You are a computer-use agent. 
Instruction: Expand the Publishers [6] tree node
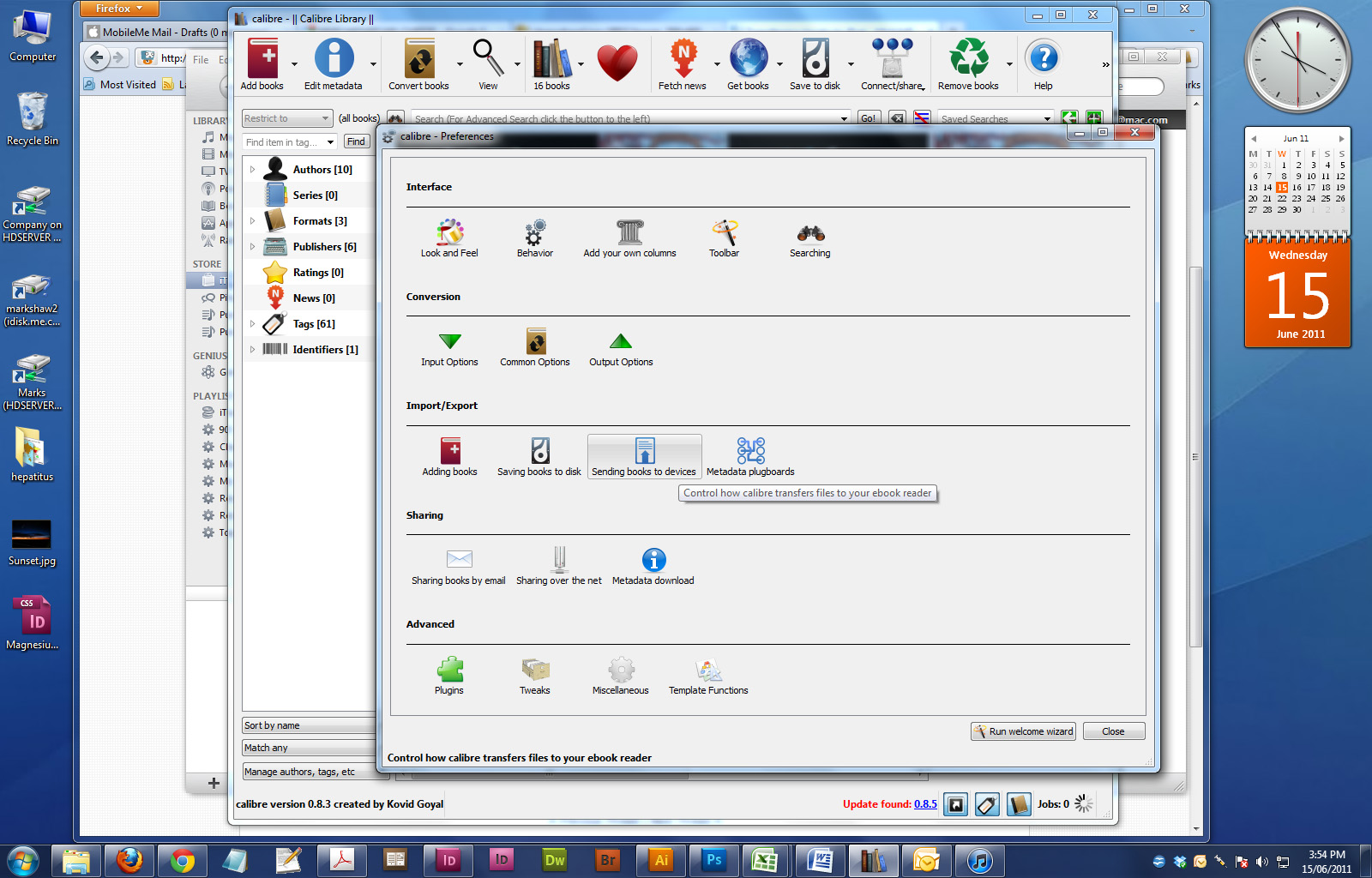pos(252,247)
